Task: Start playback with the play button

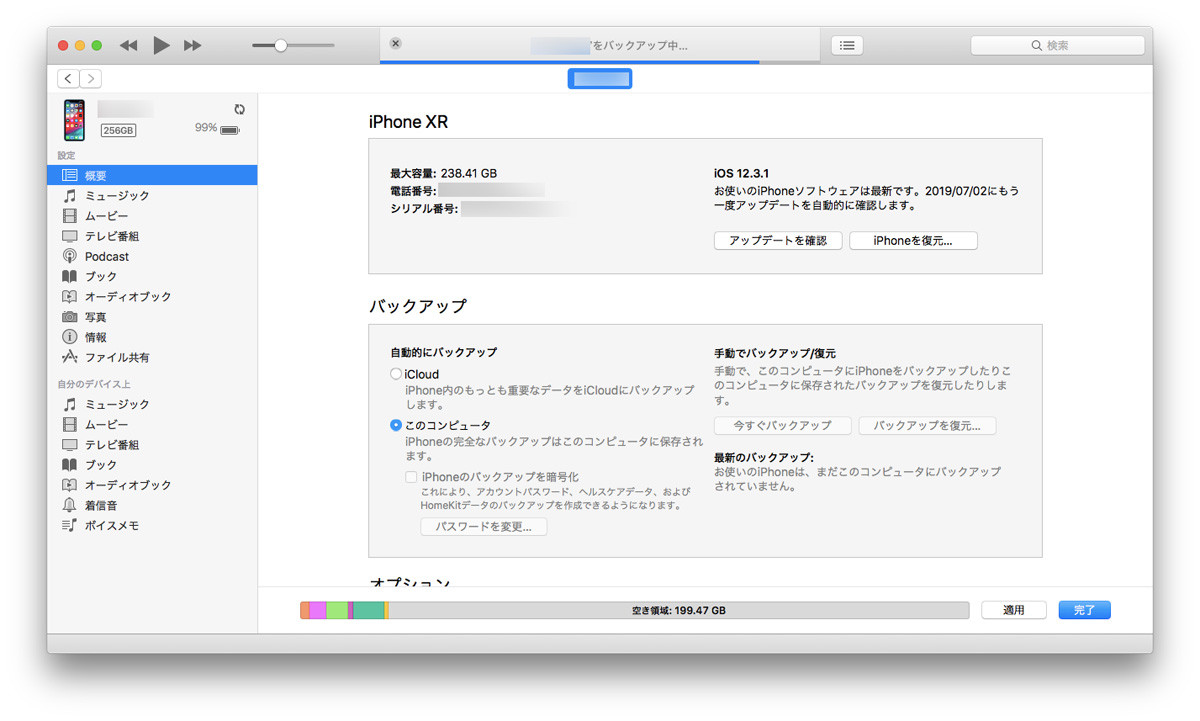Action: pyautogui.click(x=161, y=45)
